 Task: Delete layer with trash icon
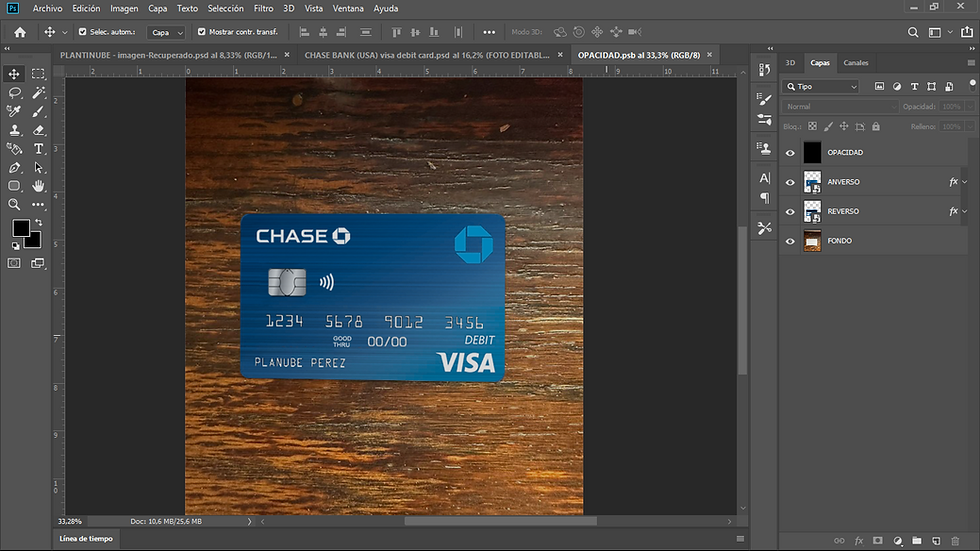(x=955, y=540)
